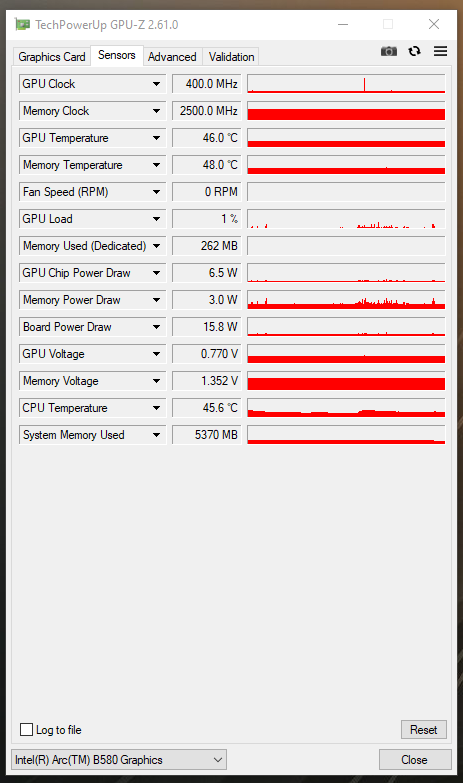Open the GPU Chip Power Draw dropdown
The image size is (463, 783).
click(x=92, y=273)
